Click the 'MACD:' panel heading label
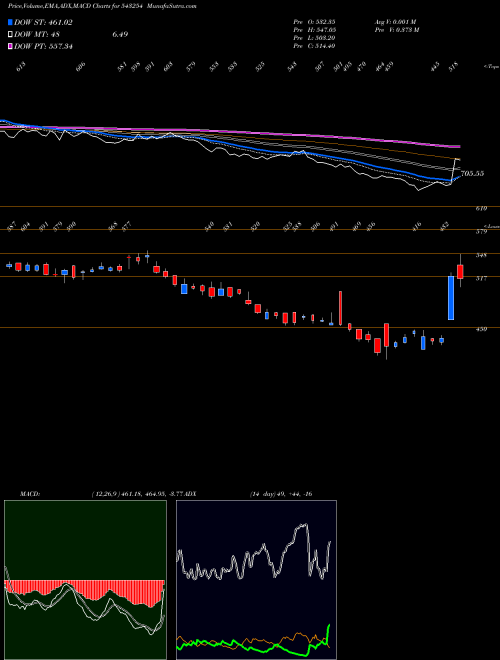The height and width of the screenshot is (660, 500). (x=30, y=494)
